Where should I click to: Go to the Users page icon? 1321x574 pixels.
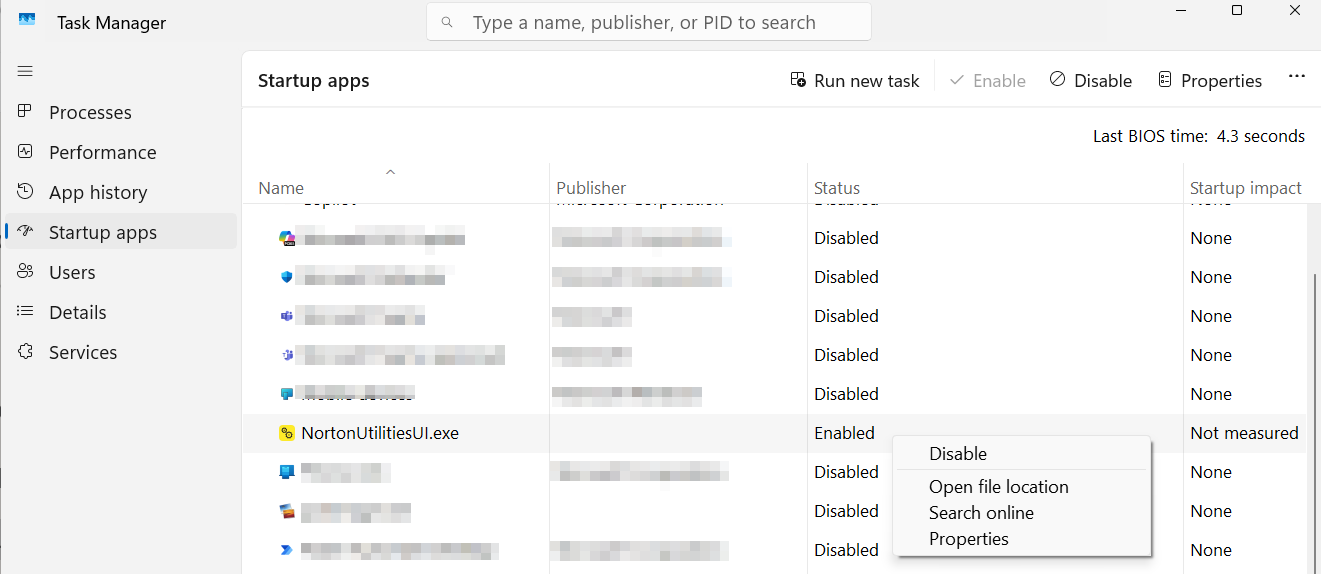(25, 272)
